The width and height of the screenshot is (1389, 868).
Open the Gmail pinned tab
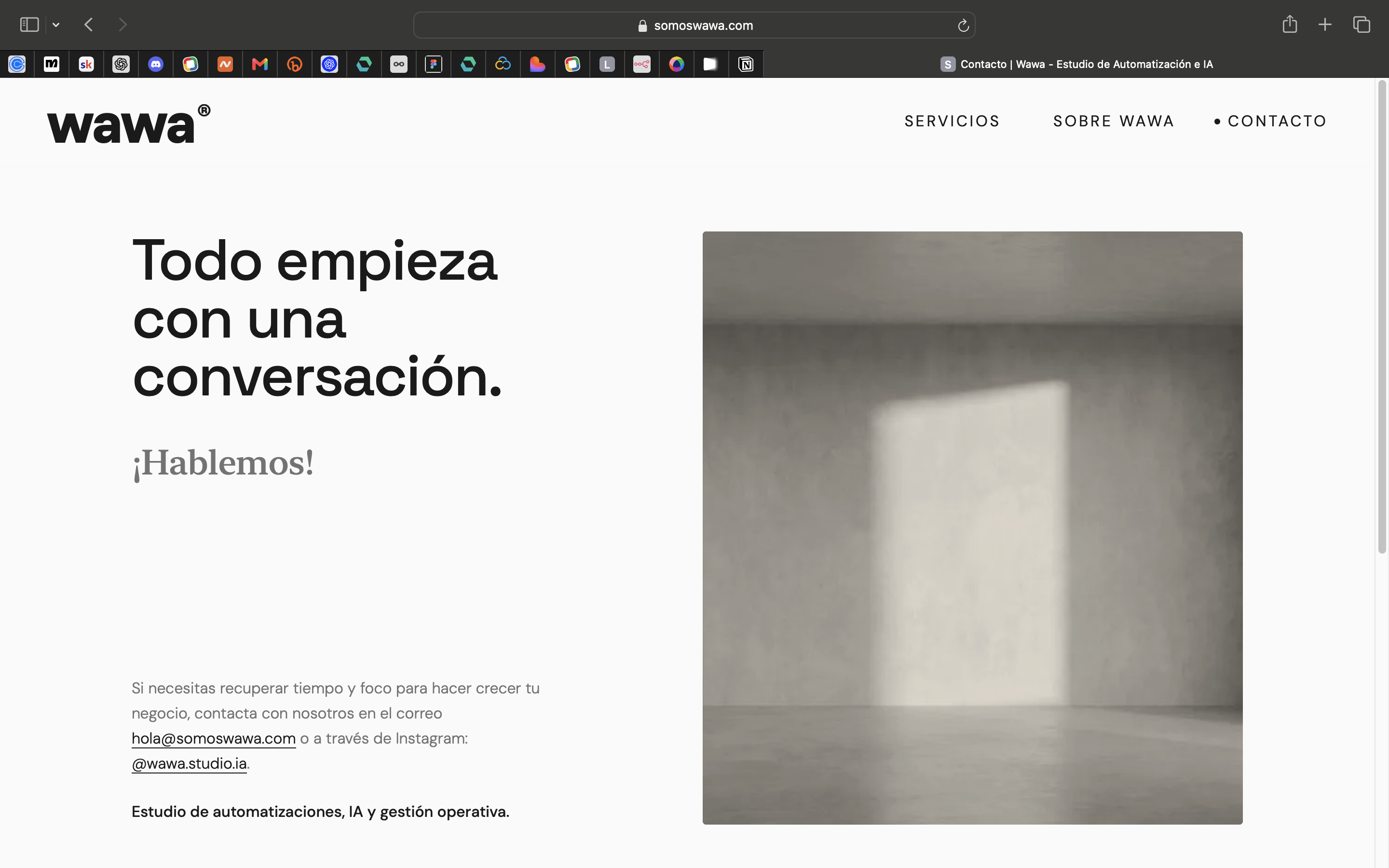click(260, 64)
